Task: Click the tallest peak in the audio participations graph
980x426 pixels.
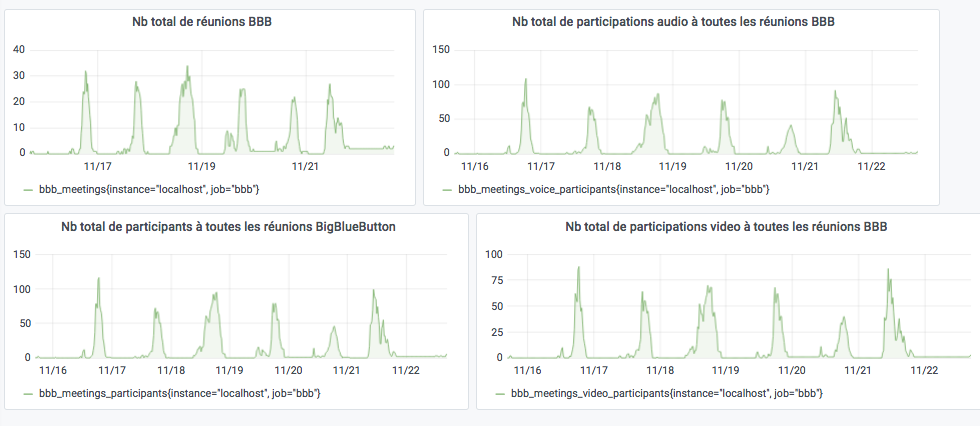Action: tap(525, 80)
